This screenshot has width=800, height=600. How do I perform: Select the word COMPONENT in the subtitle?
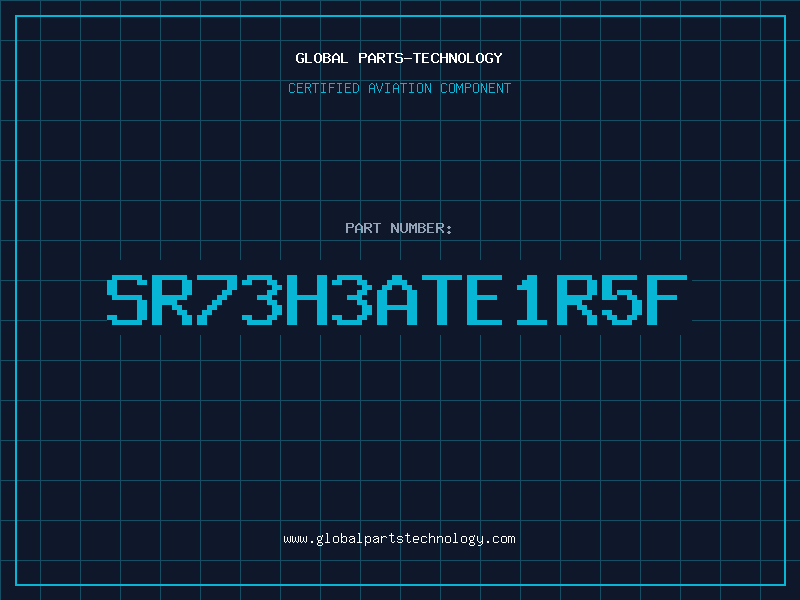coord(475,88)
